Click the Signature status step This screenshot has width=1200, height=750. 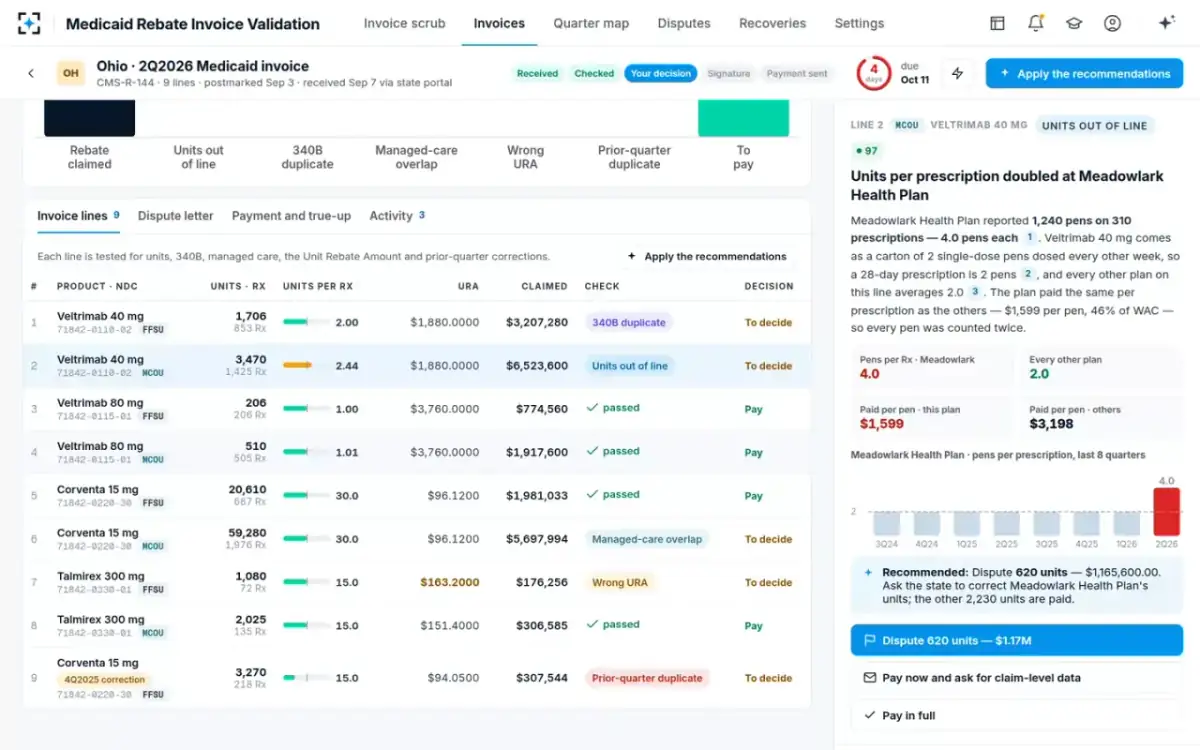[729, 73]
